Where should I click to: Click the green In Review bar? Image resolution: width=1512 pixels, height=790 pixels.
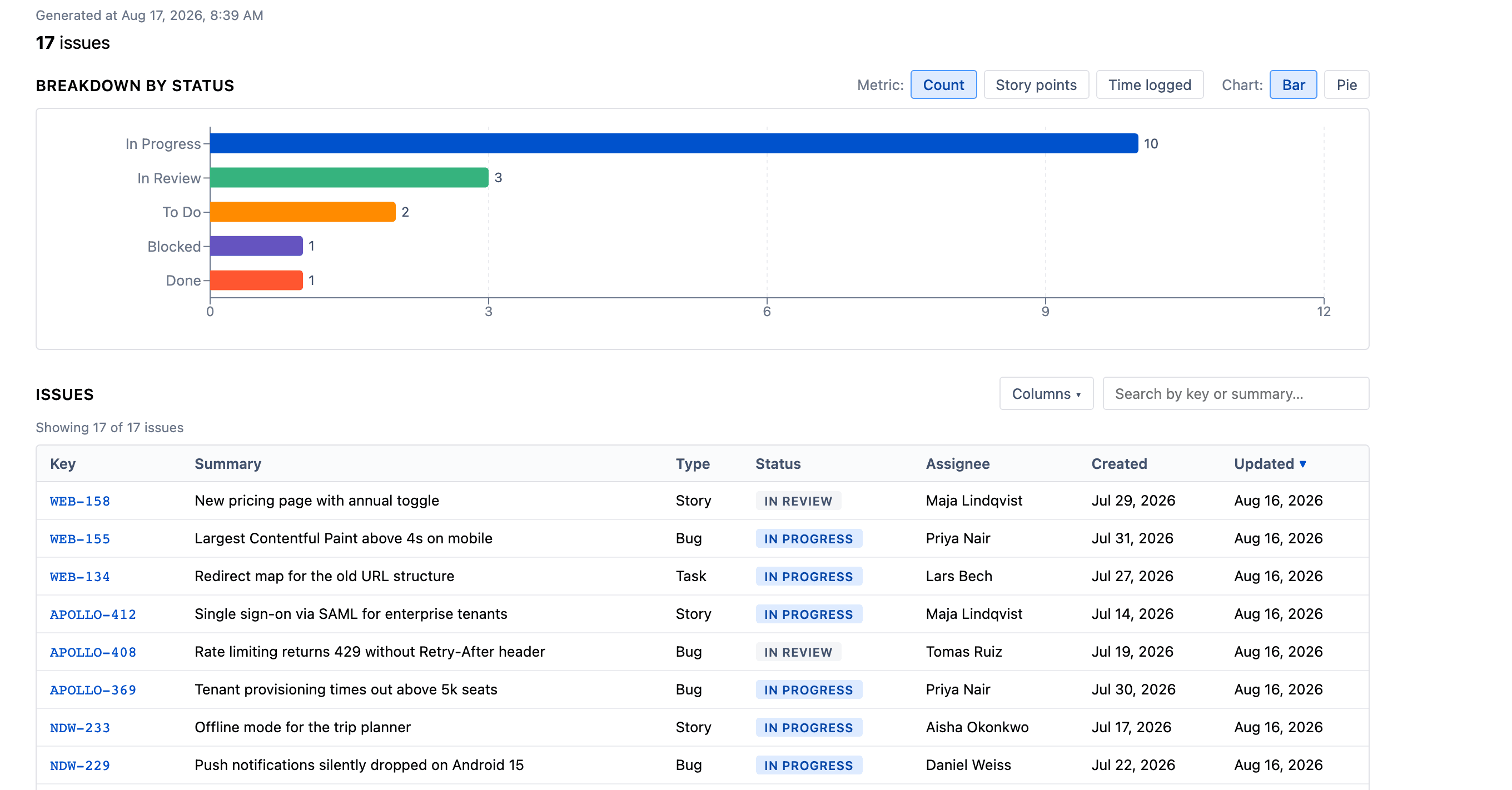click(x=349, y=178)
